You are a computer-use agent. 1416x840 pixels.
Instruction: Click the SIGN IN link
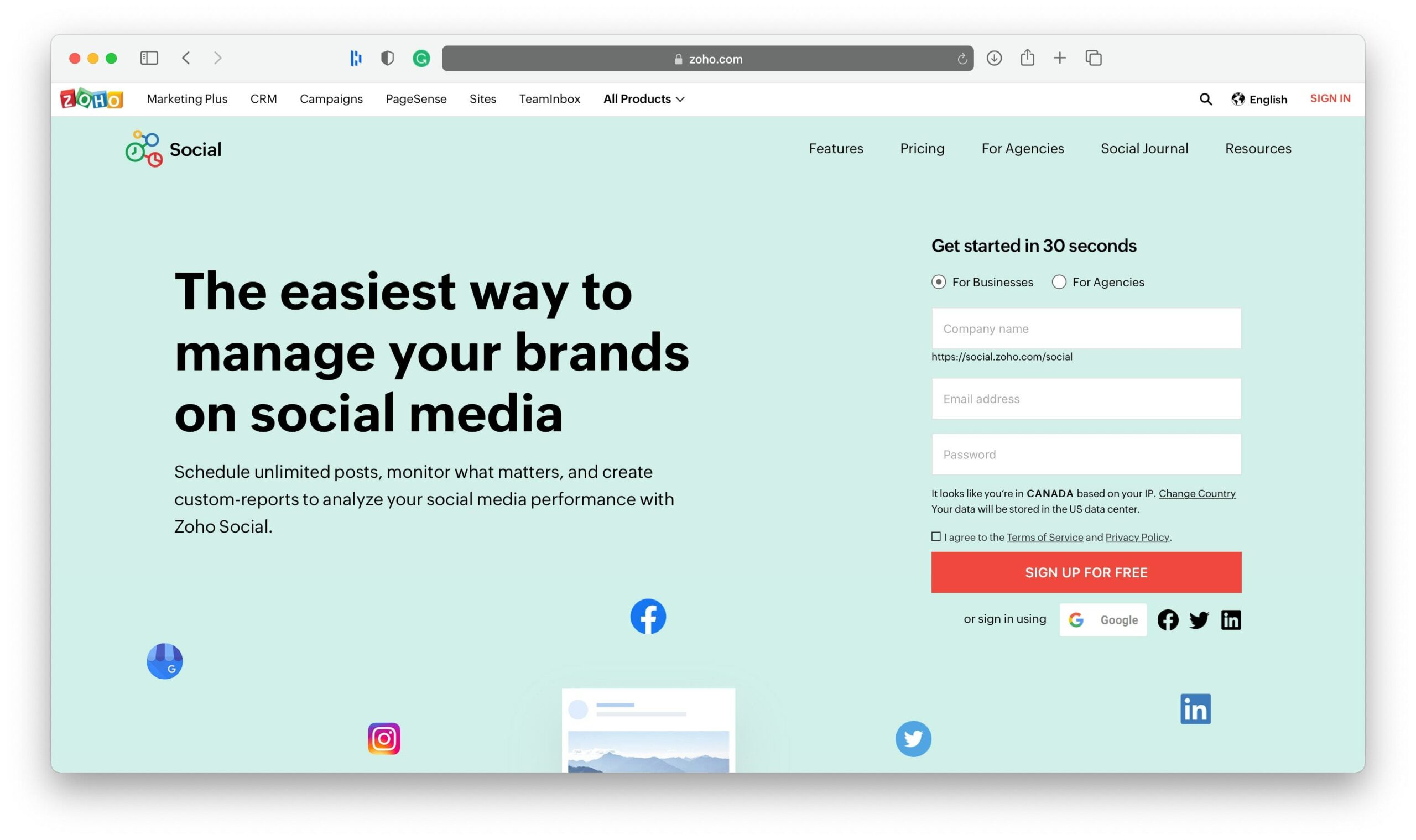[1331, 98]
